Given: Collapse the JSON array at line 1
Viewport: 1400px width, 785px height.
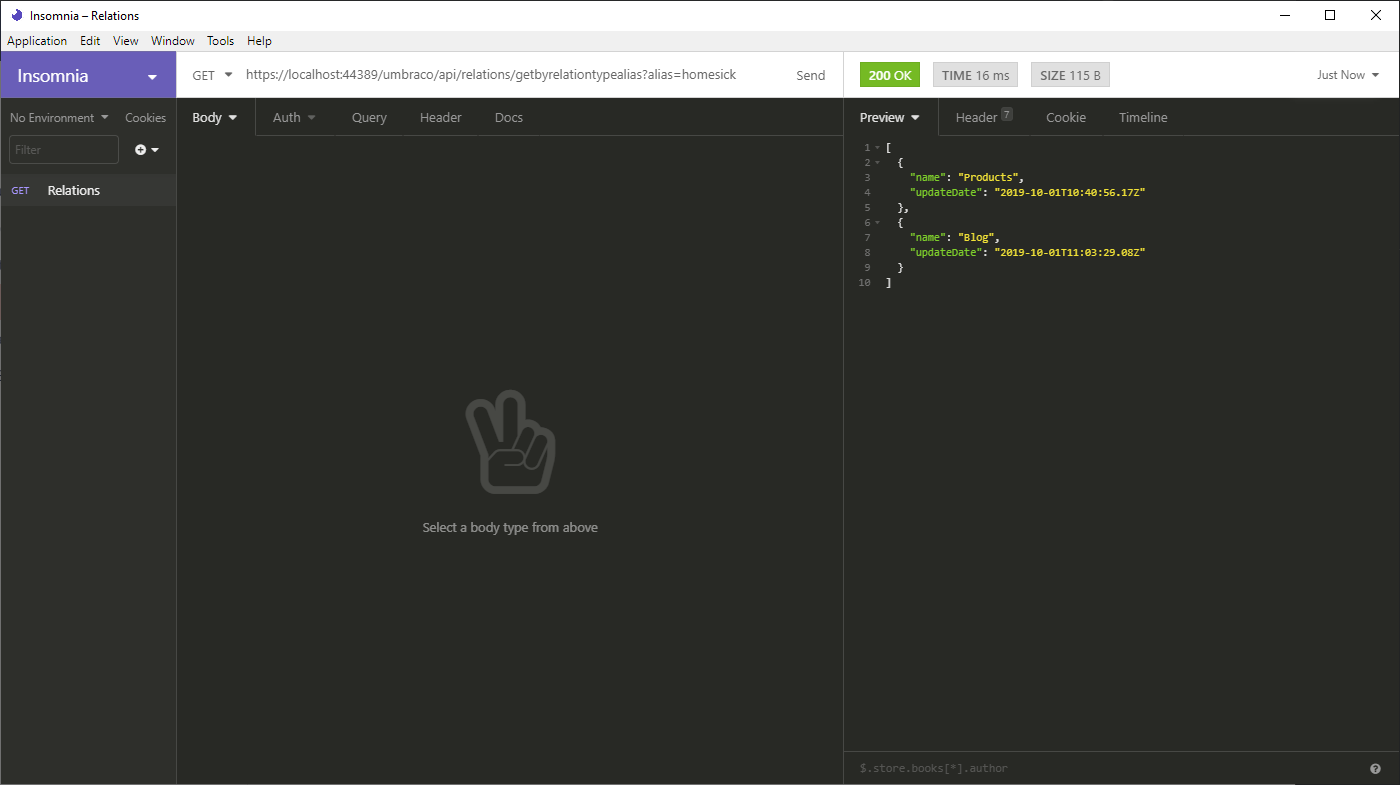Looking at the screenshot, I should point(877,148).
